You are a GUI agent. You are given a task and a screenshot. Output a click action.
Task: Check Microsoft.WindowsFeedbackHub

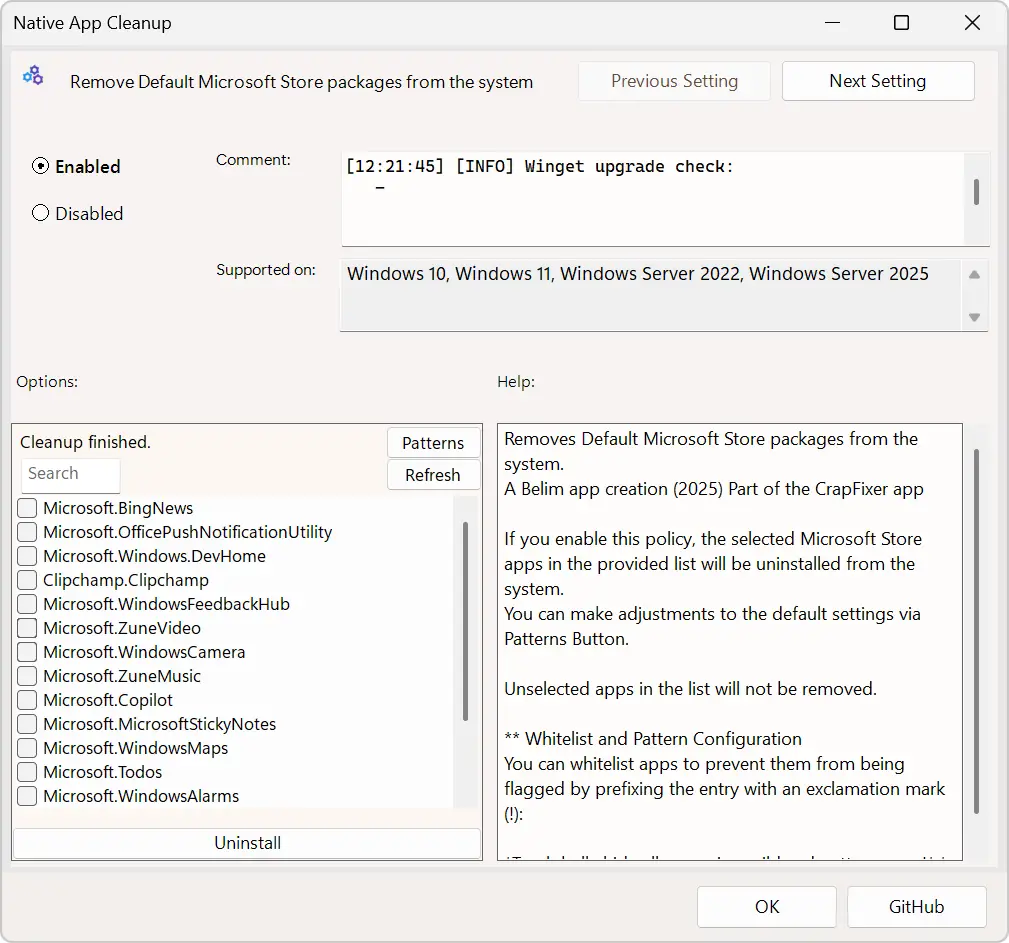(27, 604)
